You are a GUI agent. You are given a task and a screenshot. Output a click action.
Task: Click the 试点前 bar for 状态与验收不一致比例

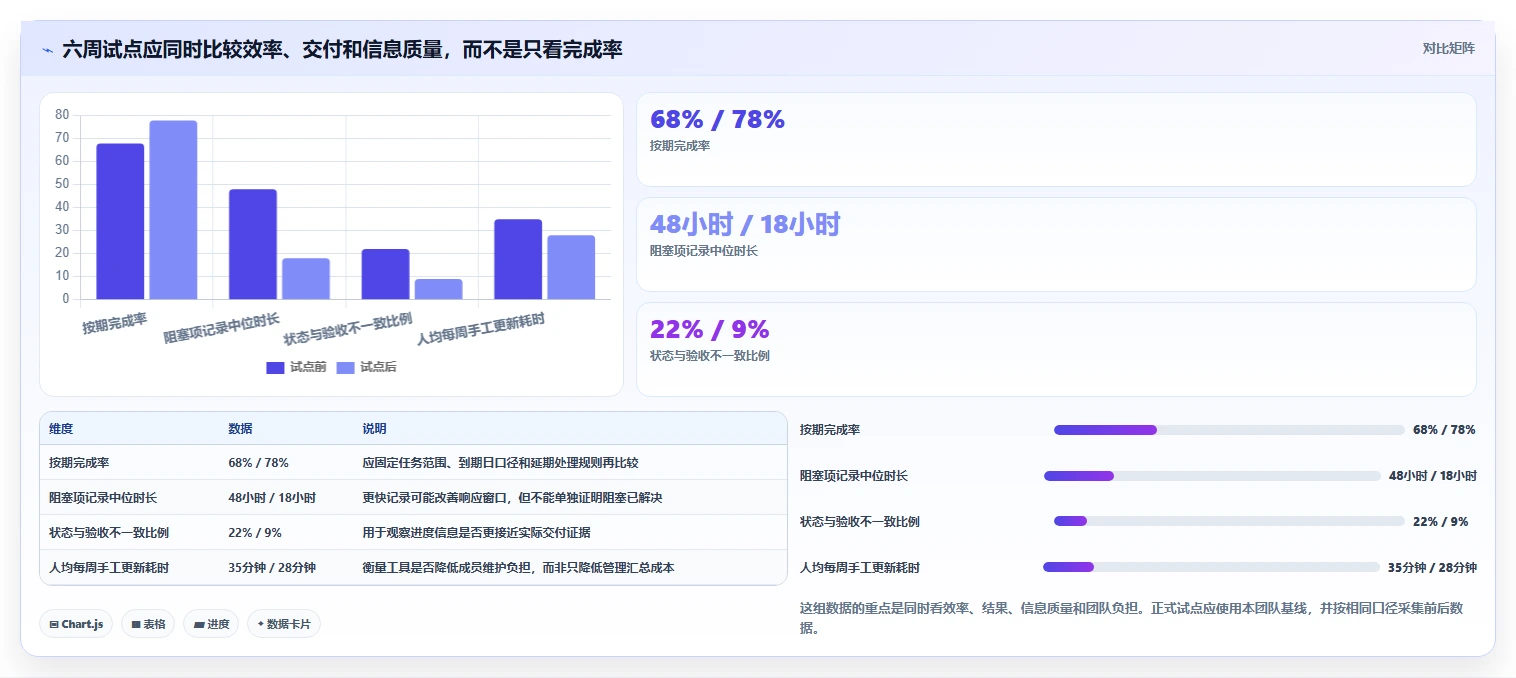pyautogui.click(x=385, y=274)
